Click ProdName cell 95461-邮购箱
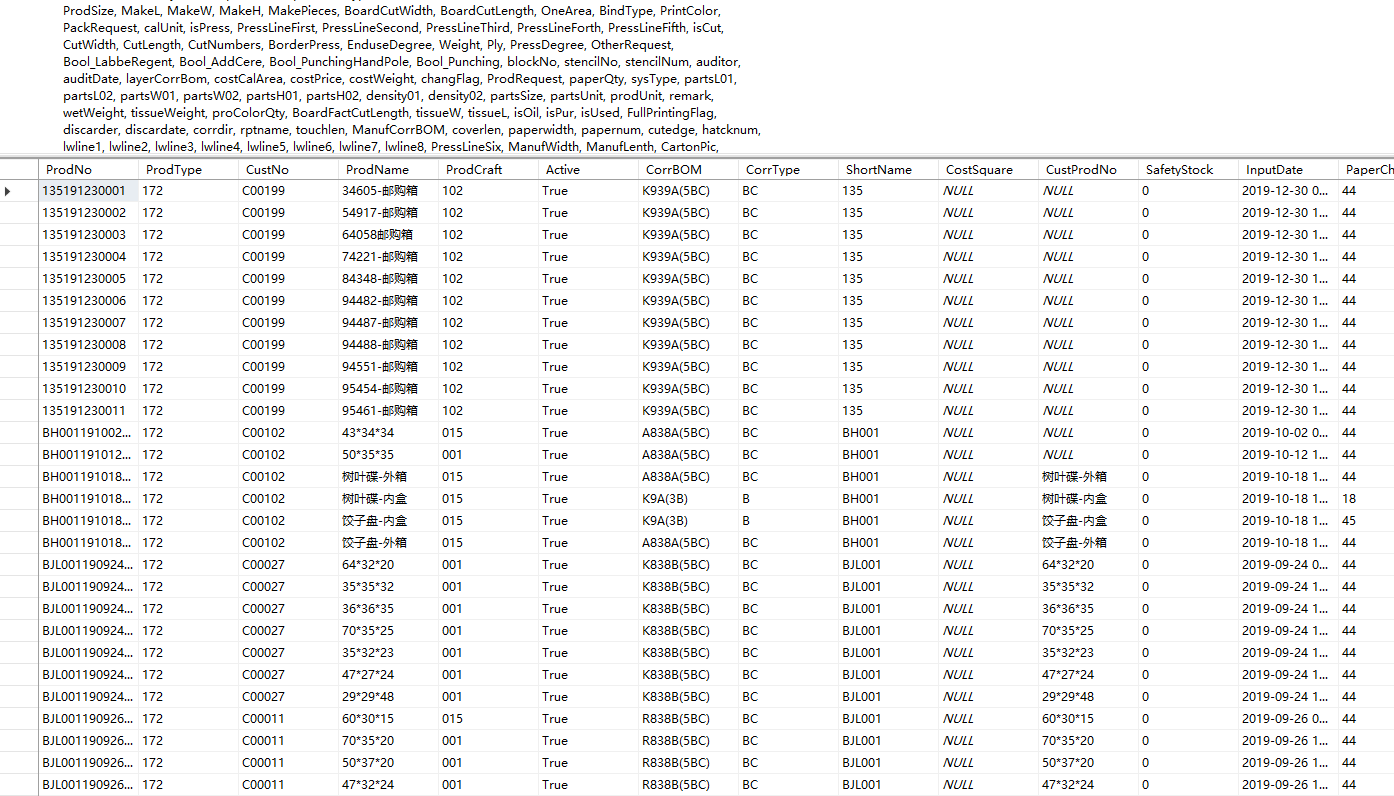 tap(388, 411)
